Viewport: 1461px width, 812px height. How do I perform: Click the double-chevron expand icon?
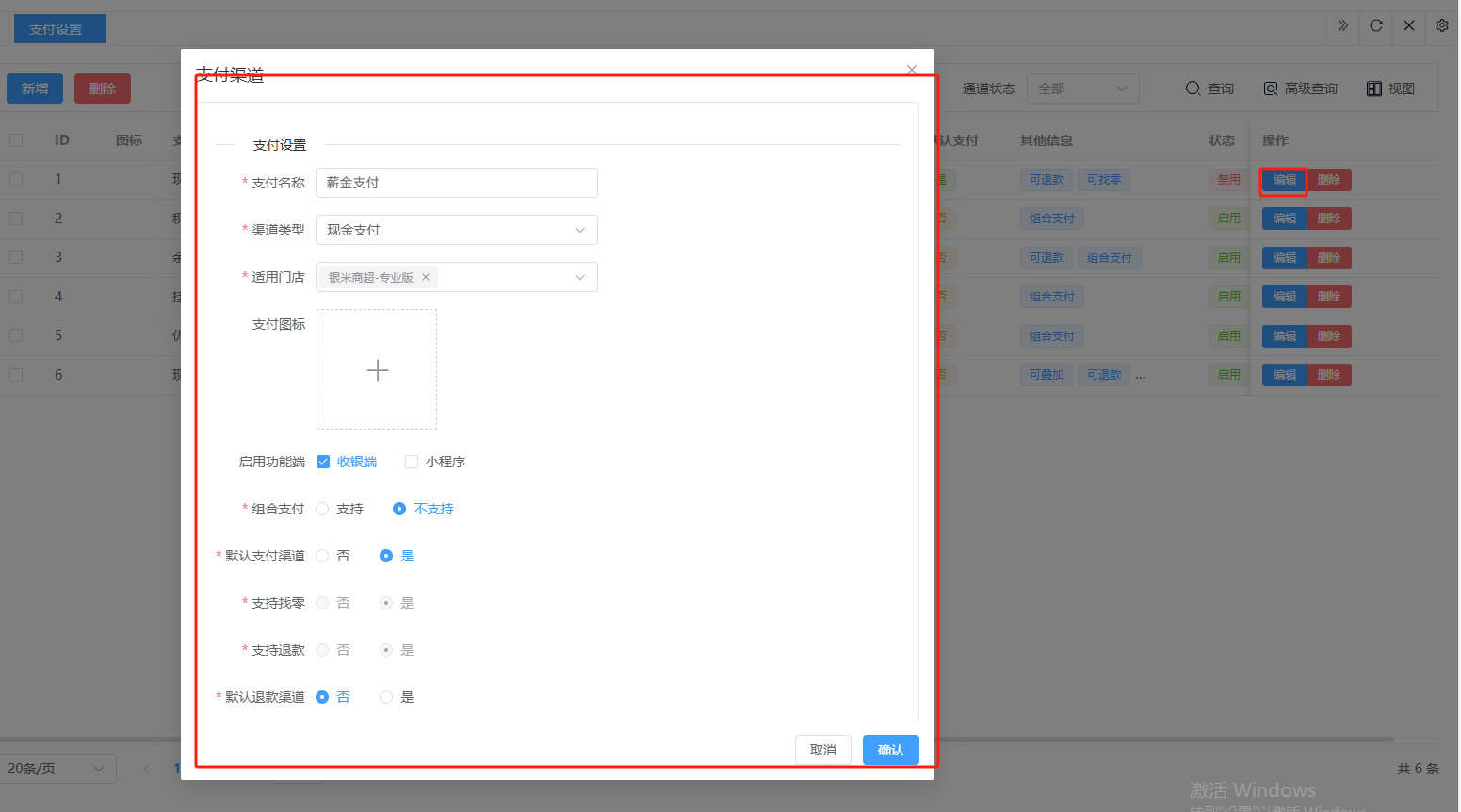[x=1342, y=26]
